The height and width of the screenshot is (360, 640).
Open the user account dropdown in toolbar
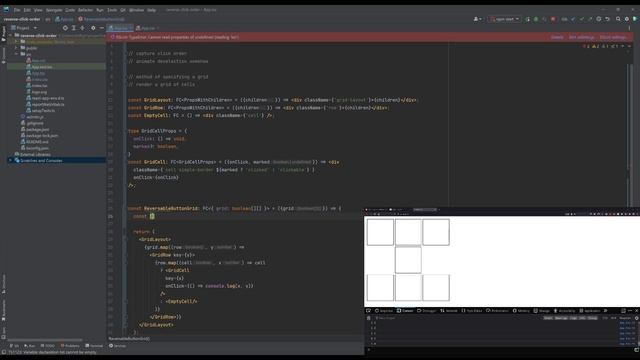click(x=477, y=19)
